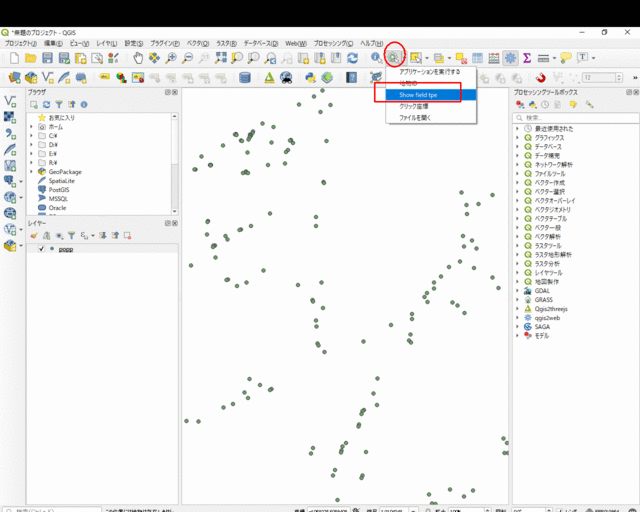Open the Text Annotation dropdown arrow

[593, 58]
